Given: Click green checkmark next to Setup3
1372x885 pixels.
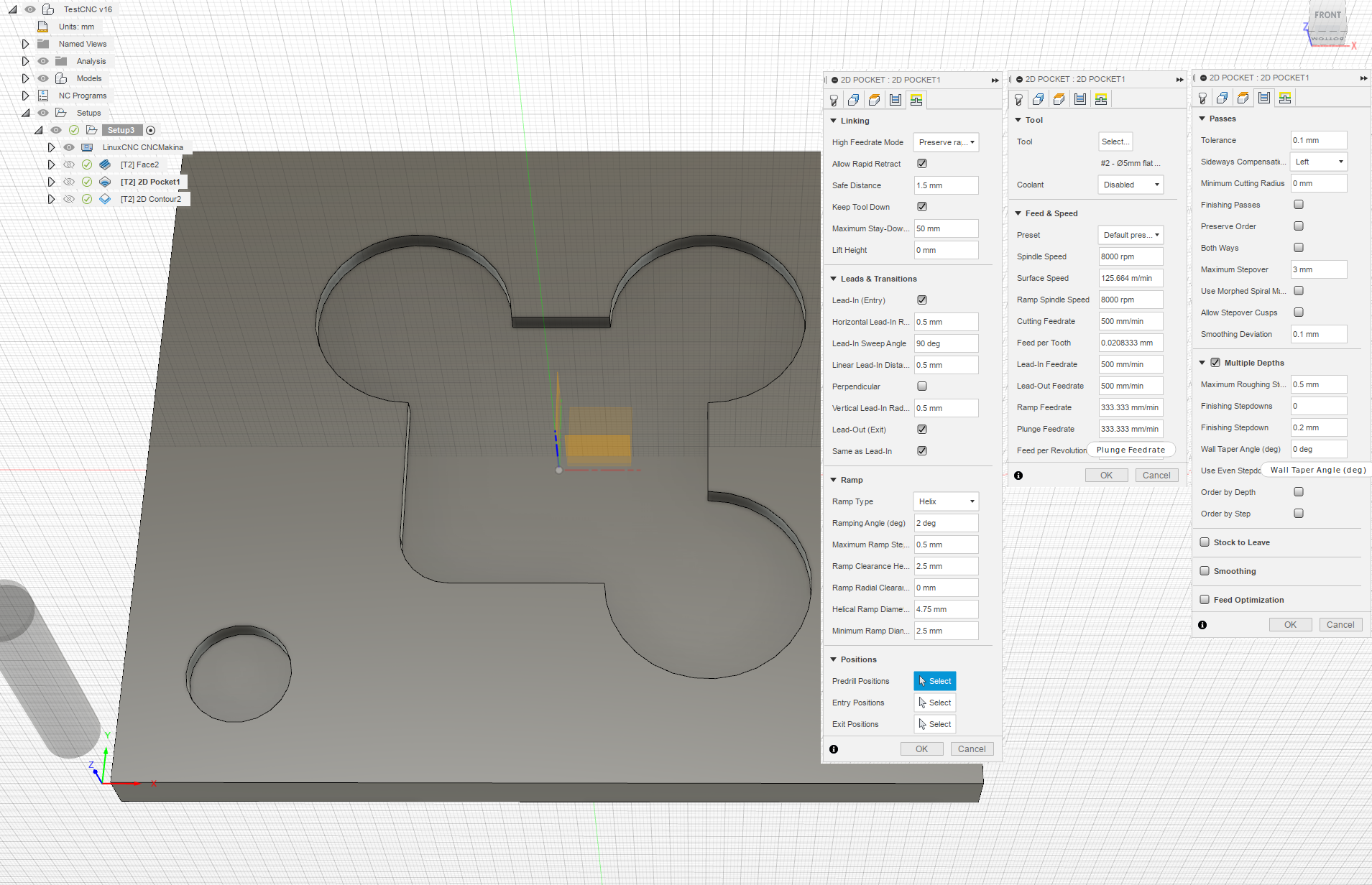Looking at the screenshot, I should pos(74,130).
